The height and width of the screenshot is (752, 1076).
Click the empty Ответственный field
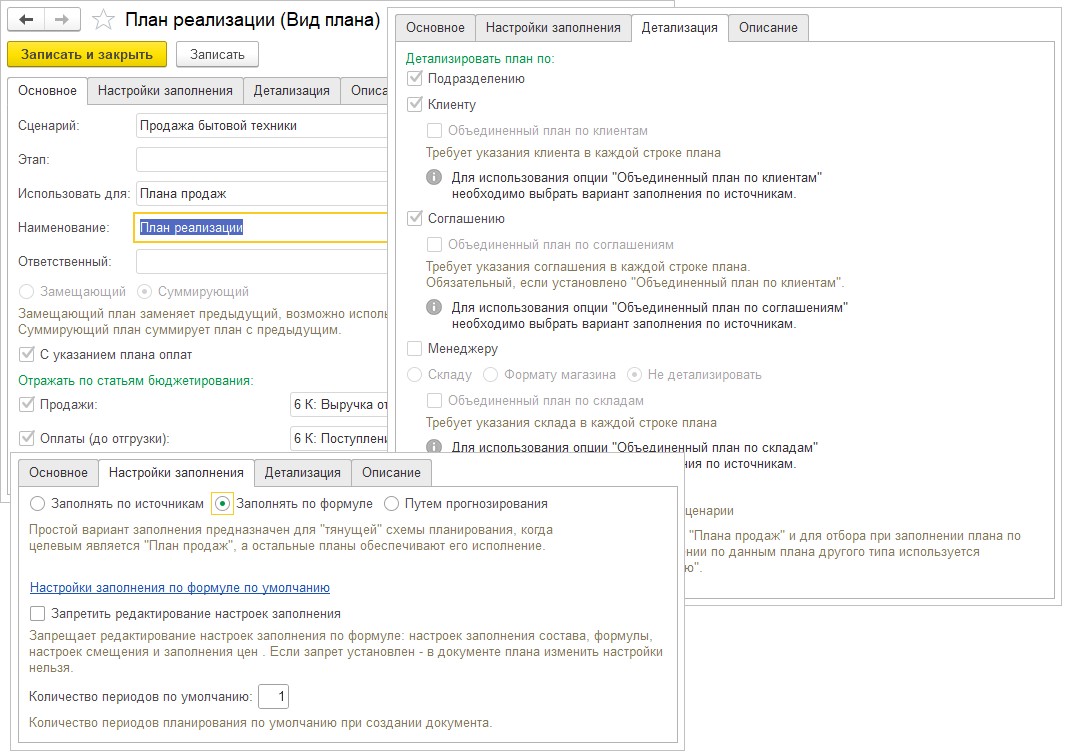click(262, 261)
